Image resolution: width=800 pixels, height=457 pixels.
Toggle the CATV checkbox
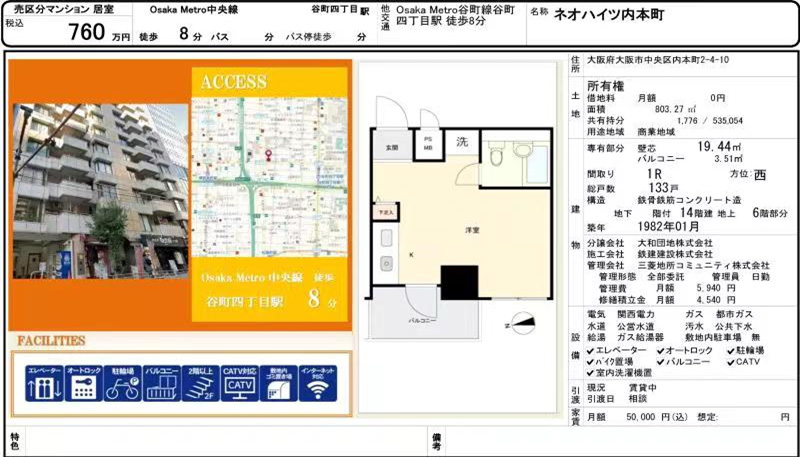click(x=731, y=362)
